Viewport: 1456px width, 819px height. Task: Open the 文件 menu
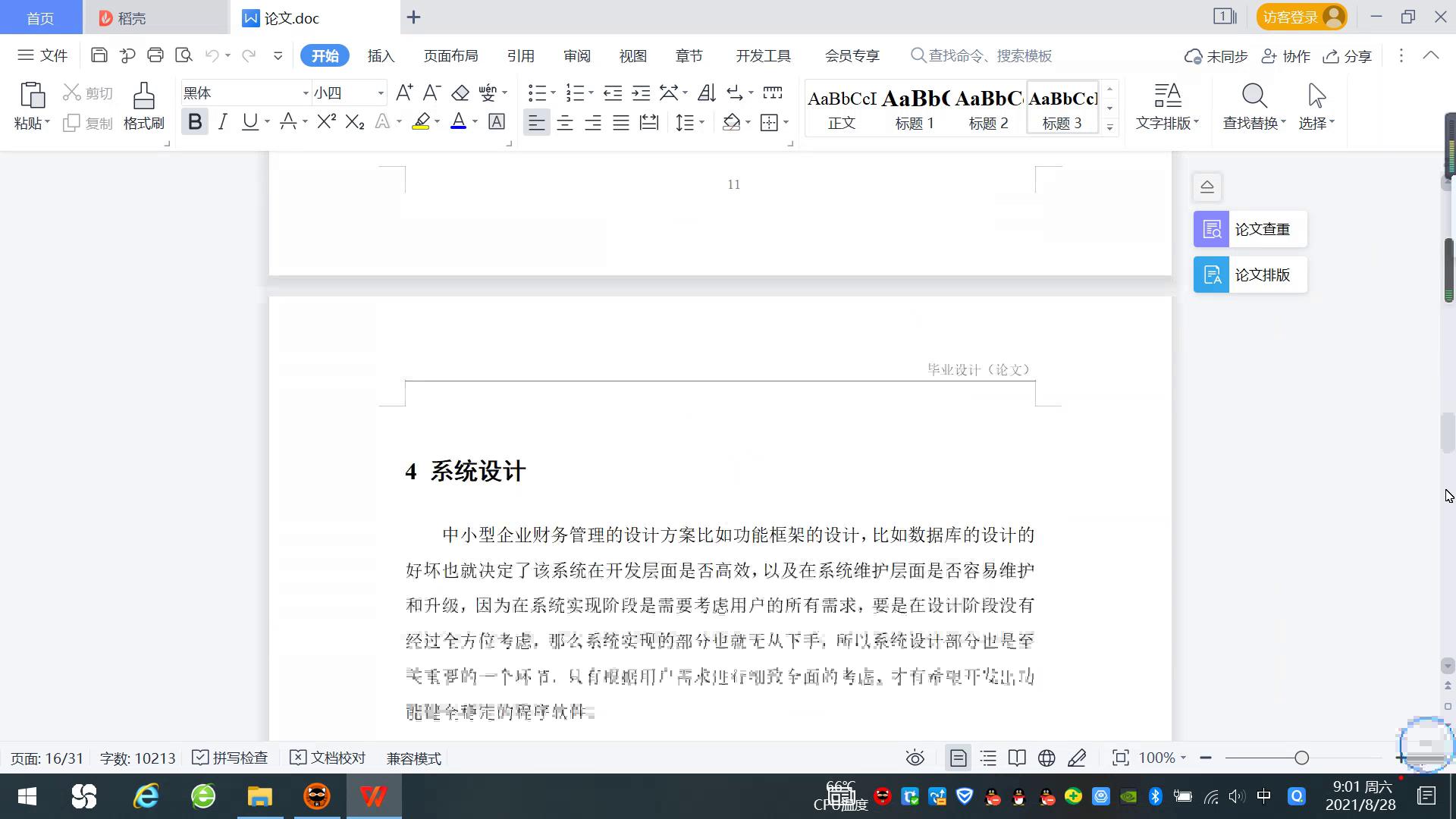point(42,55)
